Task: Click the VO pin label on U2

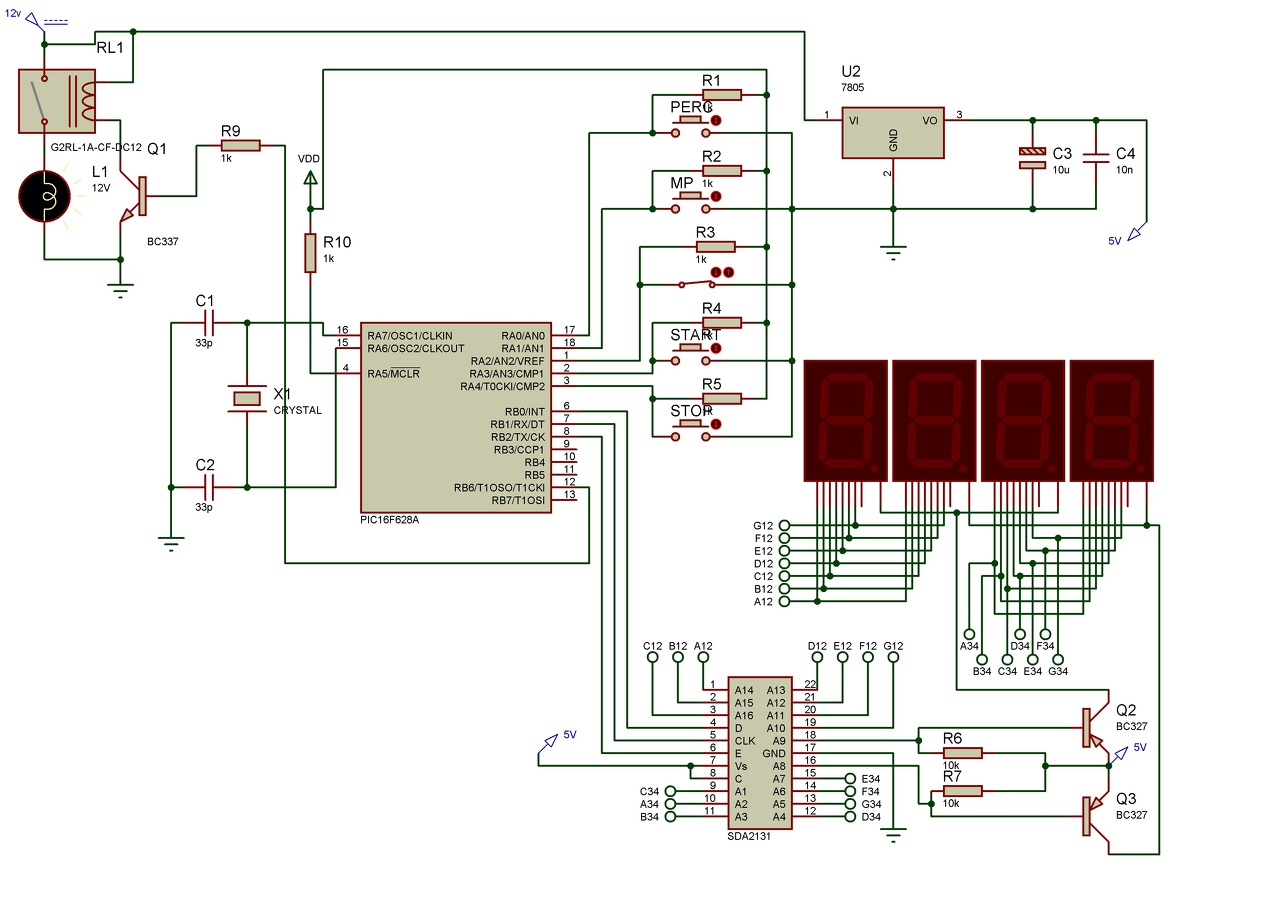Action: click(930, 120)
